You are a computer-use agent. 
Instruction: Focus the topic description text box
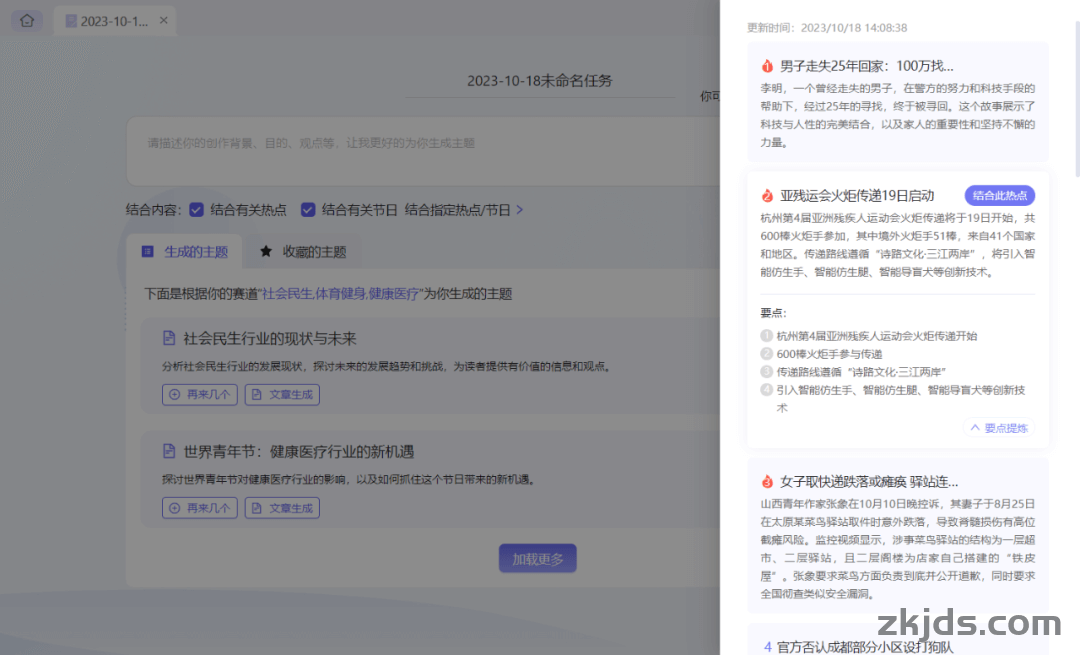[423, 151]
